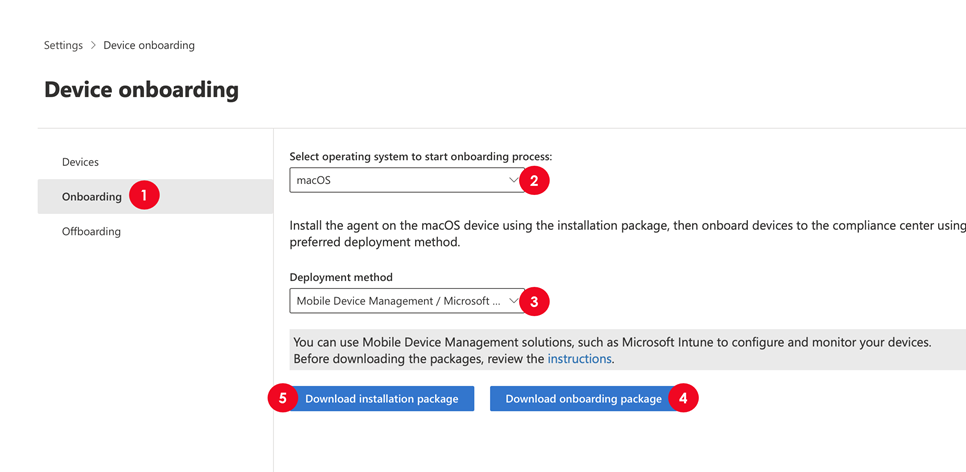This screenshot has width=966, height=472.
Task: Click the red step 4 marker
Action: (x=683, y=399)
